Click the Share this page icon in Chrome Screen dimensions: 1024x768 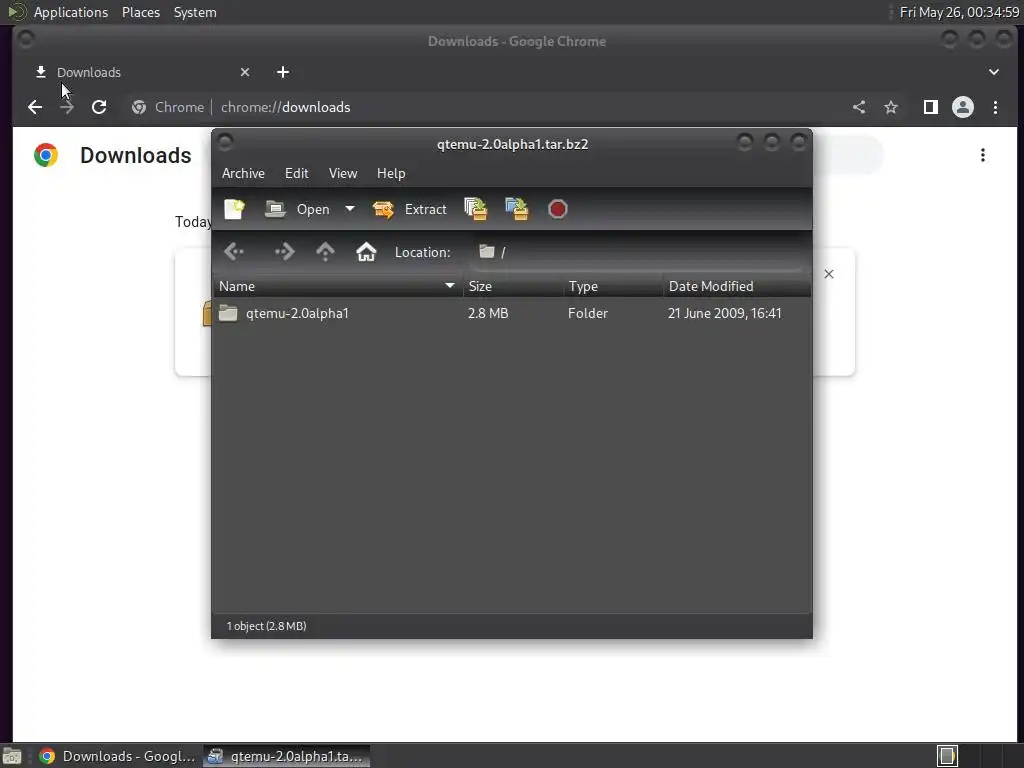pos(859,107)
